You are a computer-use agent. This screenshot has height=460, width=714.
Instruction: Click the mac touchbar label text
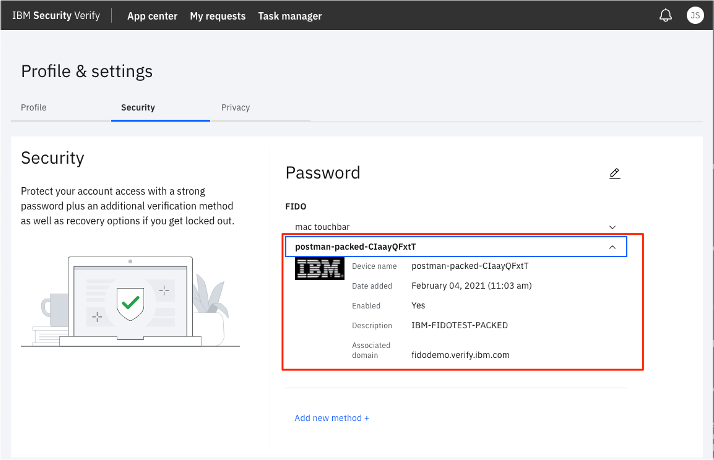pos(322,227)
